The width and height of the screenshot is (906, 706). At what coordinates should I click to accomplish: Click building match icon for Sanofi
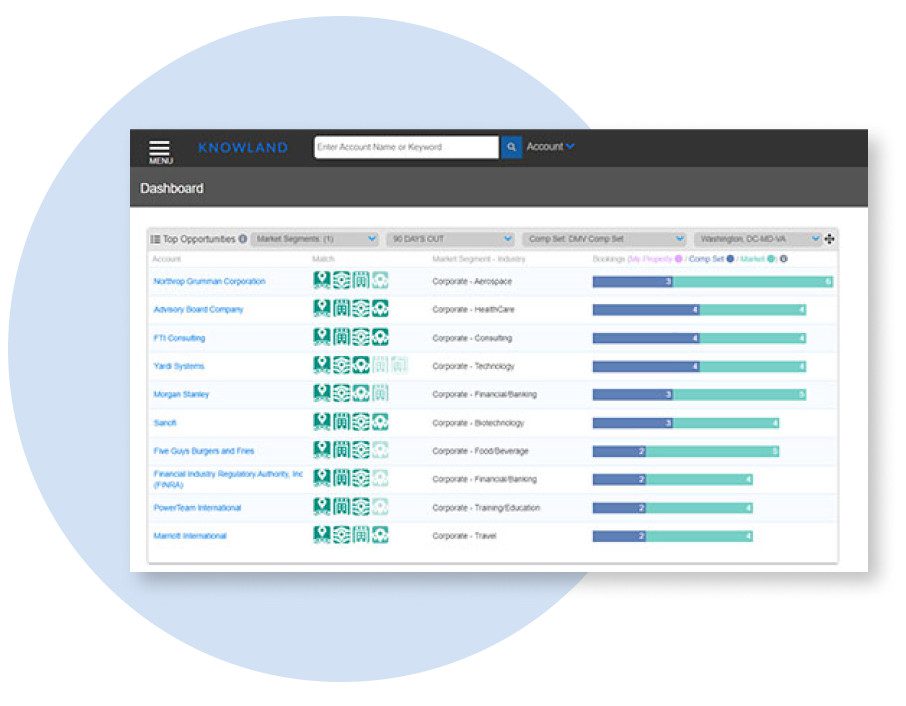click(x=341, y=421)
